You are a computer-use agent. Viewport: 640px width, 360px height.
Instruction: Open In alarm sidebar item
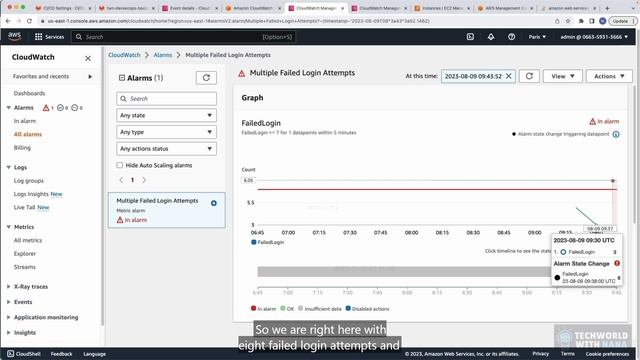click(x=25, y=121)
